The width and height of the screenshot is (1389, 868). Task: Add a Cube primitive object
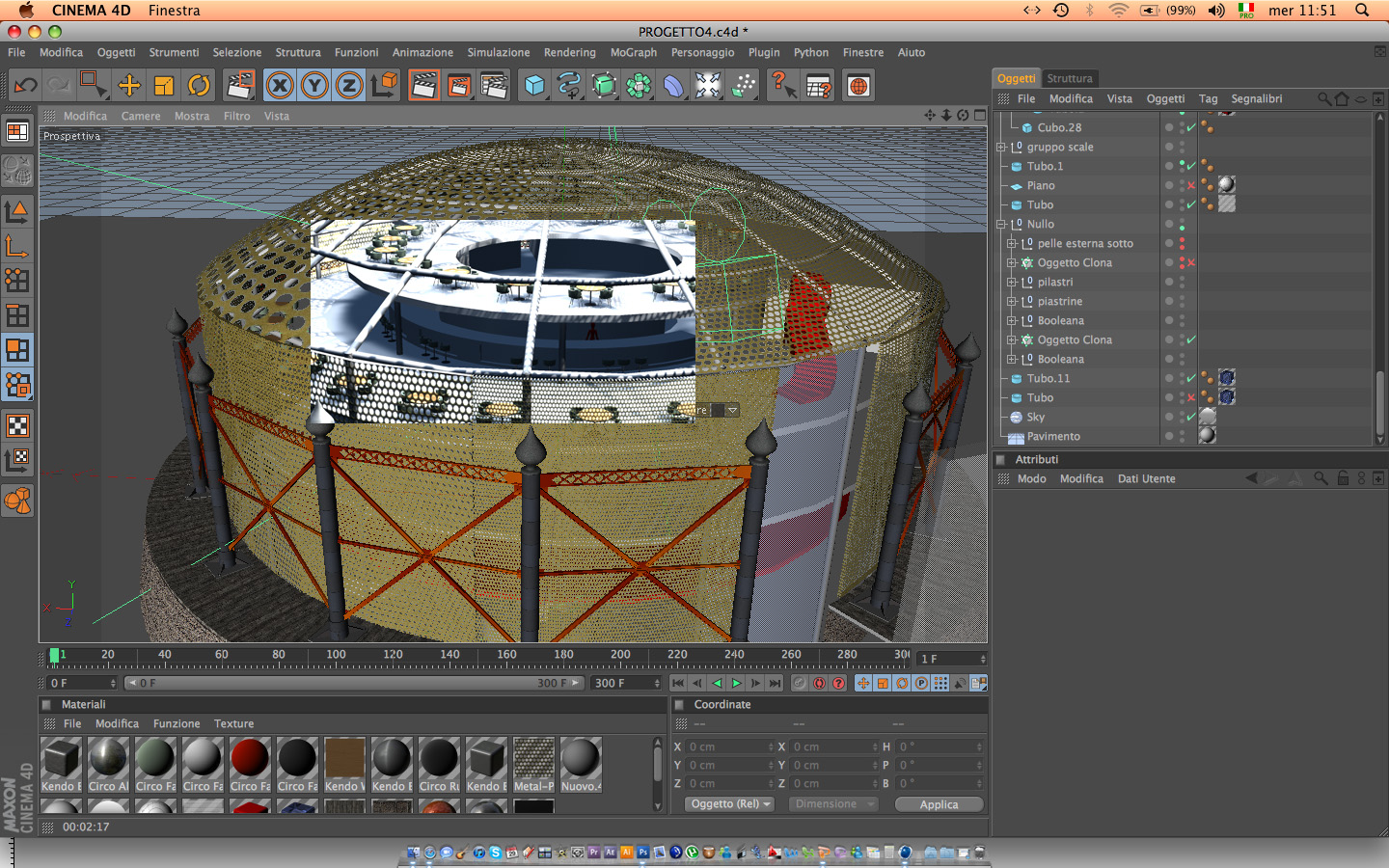(534, 86)
